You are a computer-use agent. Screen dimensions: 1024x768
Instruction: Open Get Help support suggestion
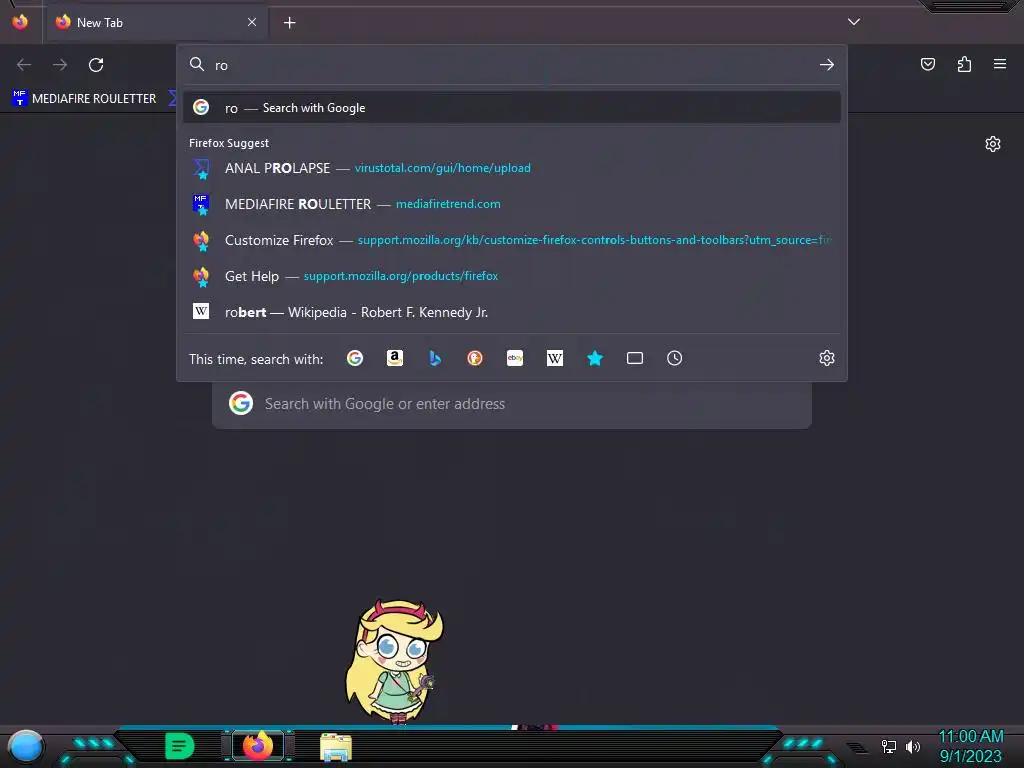coord(512,276)
